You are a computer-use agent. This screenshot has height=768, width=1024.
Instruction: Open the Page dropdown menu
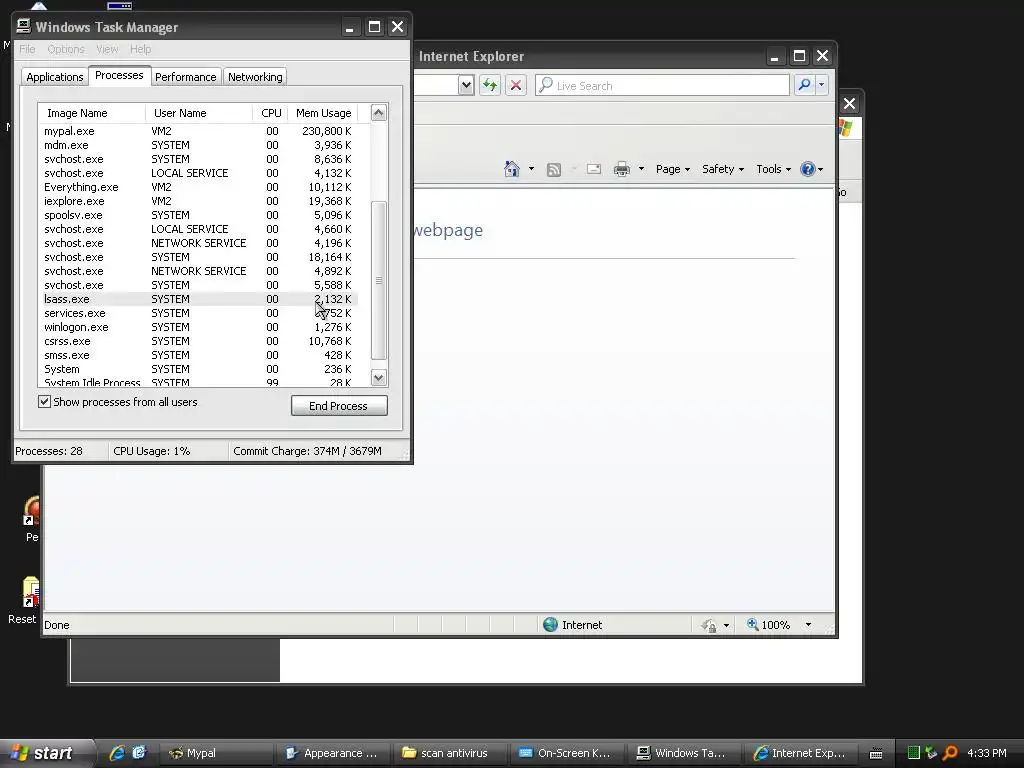[673, 169]
